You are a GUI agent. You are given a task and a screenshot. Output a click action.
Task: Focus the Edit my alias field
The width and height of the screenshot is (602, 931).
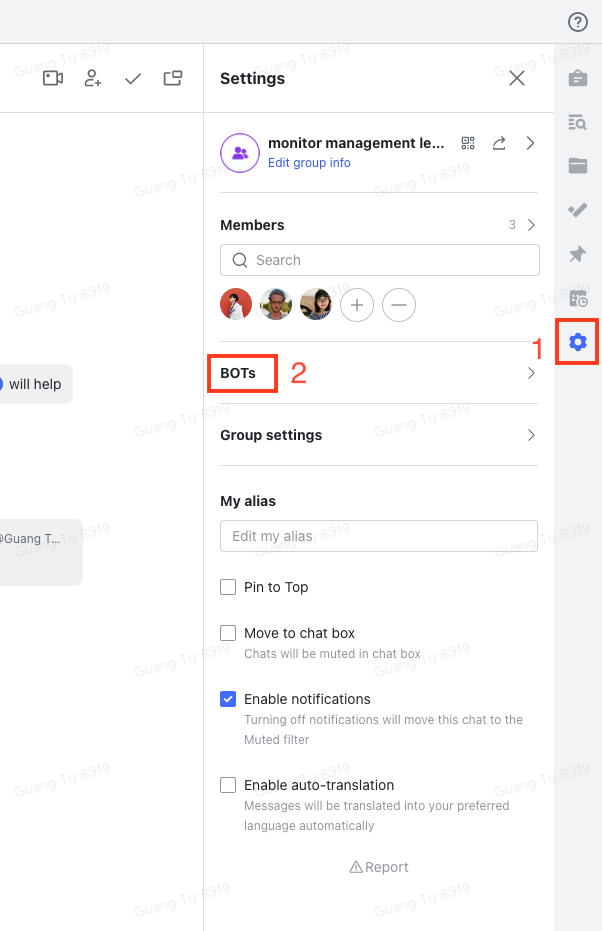tap(379, 536)
